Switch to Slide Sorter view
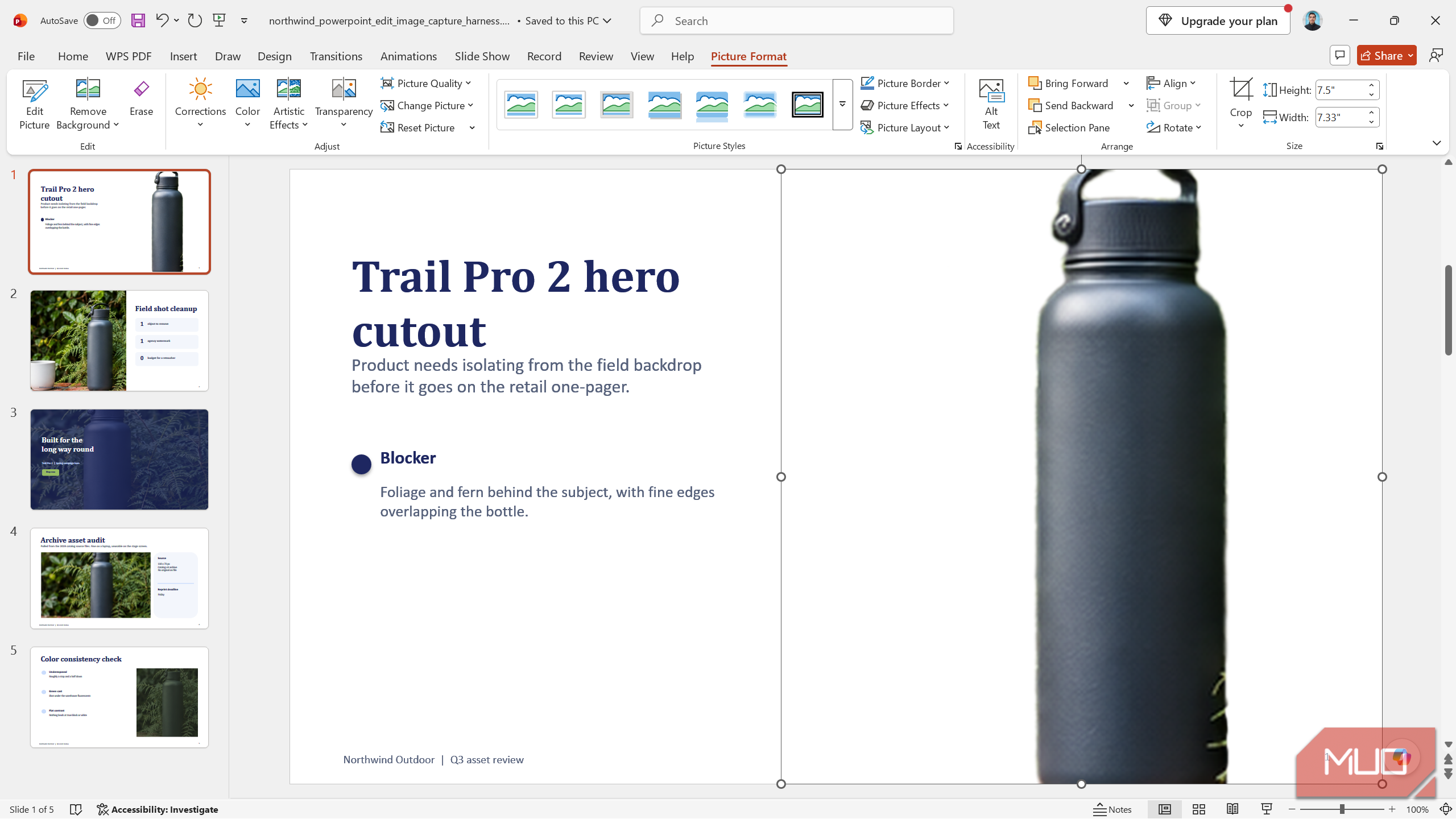The height and width of the screenshot is (819, 1456). pos(1199,809)
